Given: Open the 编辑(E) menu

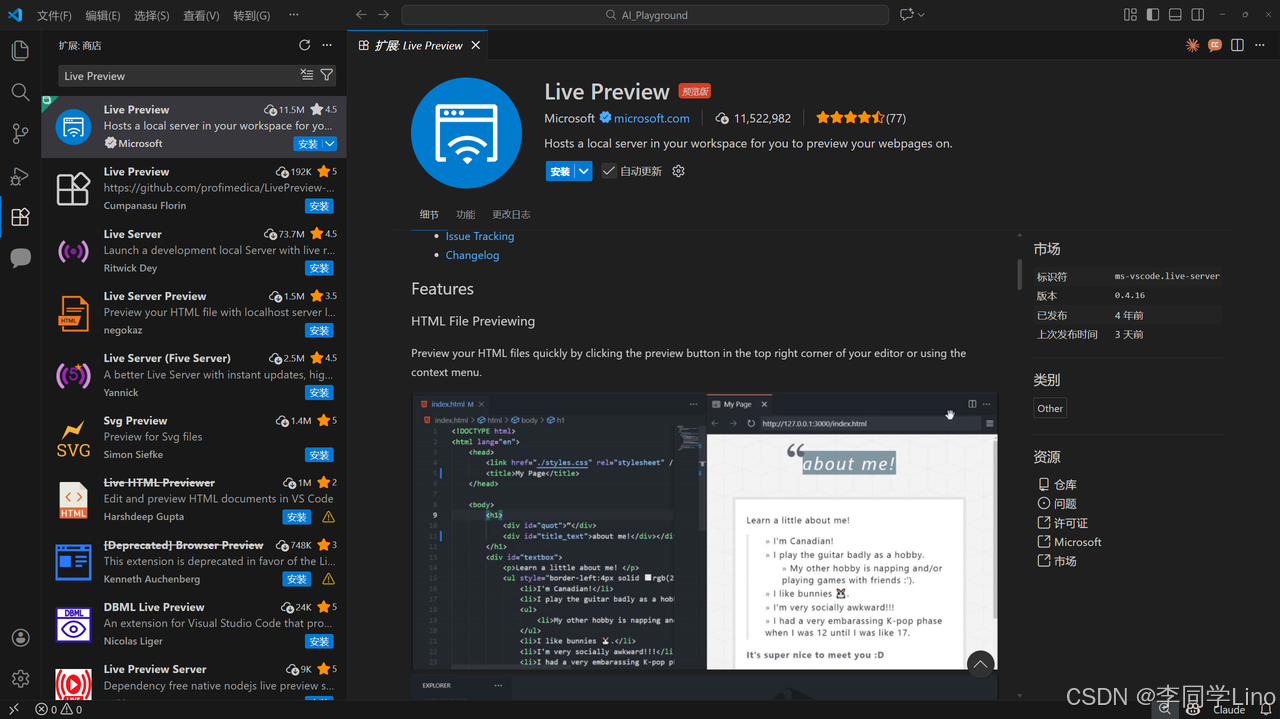Looking at the screenshot, I should pyautogui.click(x=103, y=15).
